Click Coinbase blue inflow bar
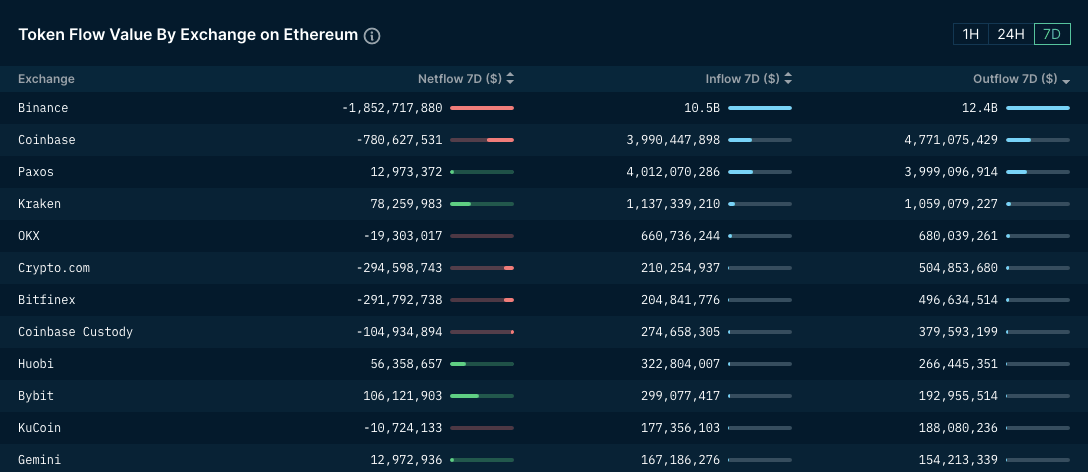This screenshot has width=1088, height=472. point(760,140)
